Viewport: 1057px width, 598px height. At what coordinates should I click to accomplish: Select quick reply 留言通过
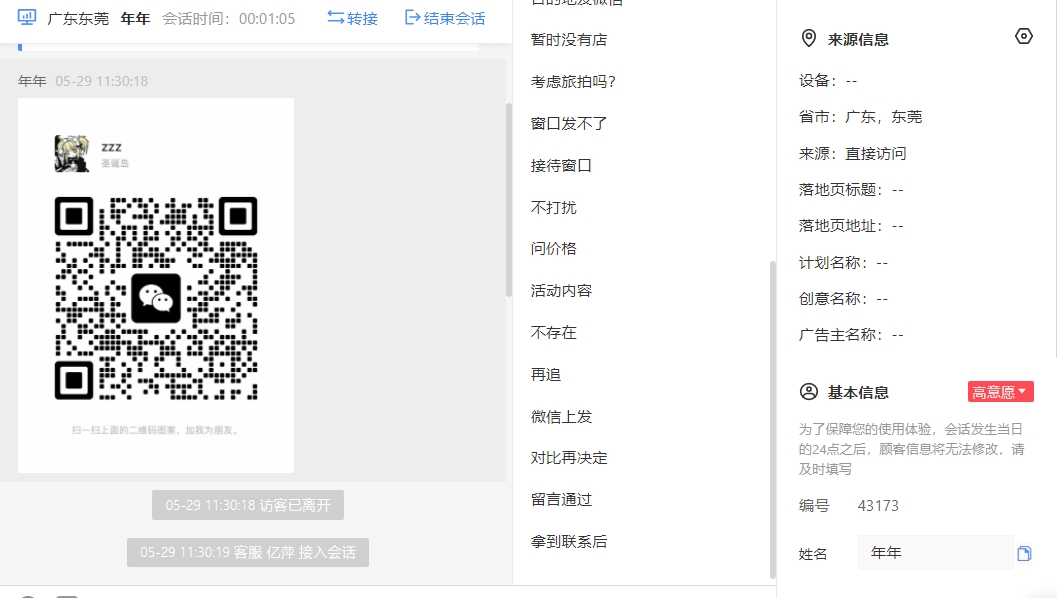[x=561, y=500]
